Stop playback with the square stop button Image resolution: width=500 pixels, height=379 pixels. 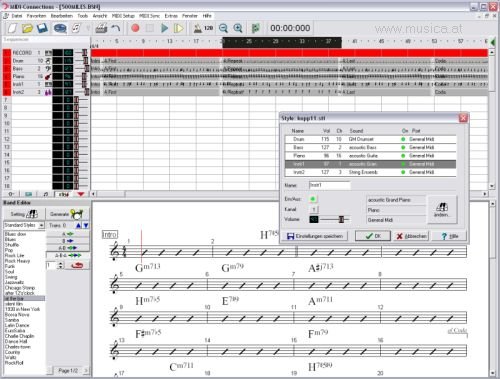pos(150,28)
